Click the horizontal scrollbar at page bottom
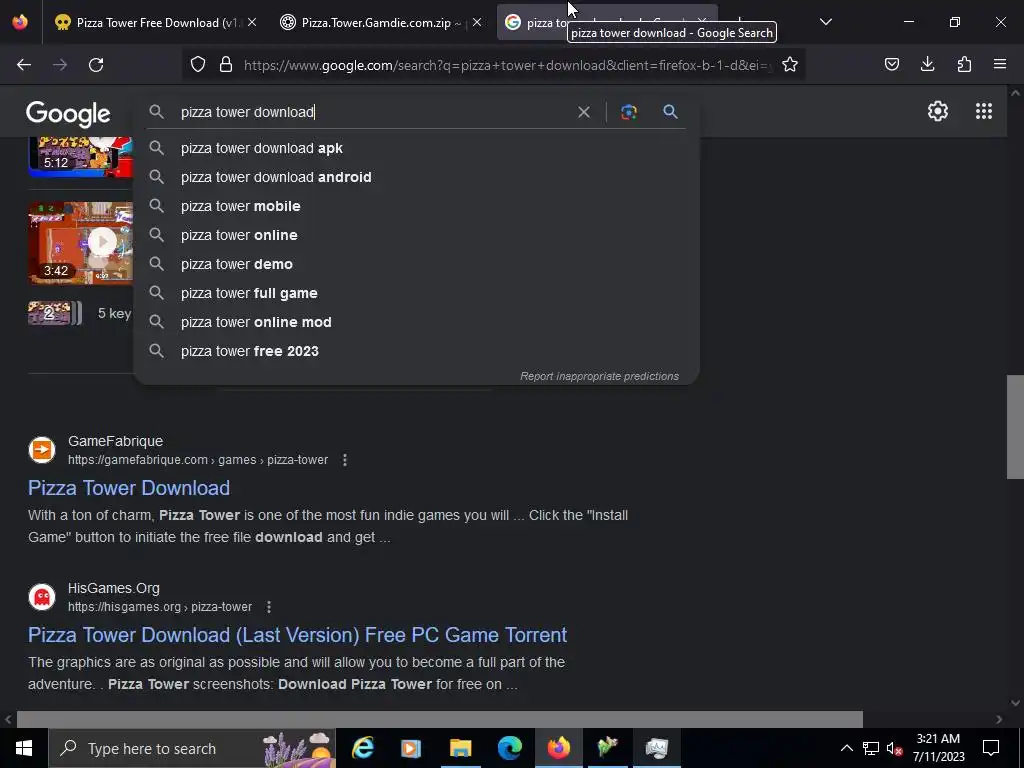The image size is (1024, 768). pos(440,719)
